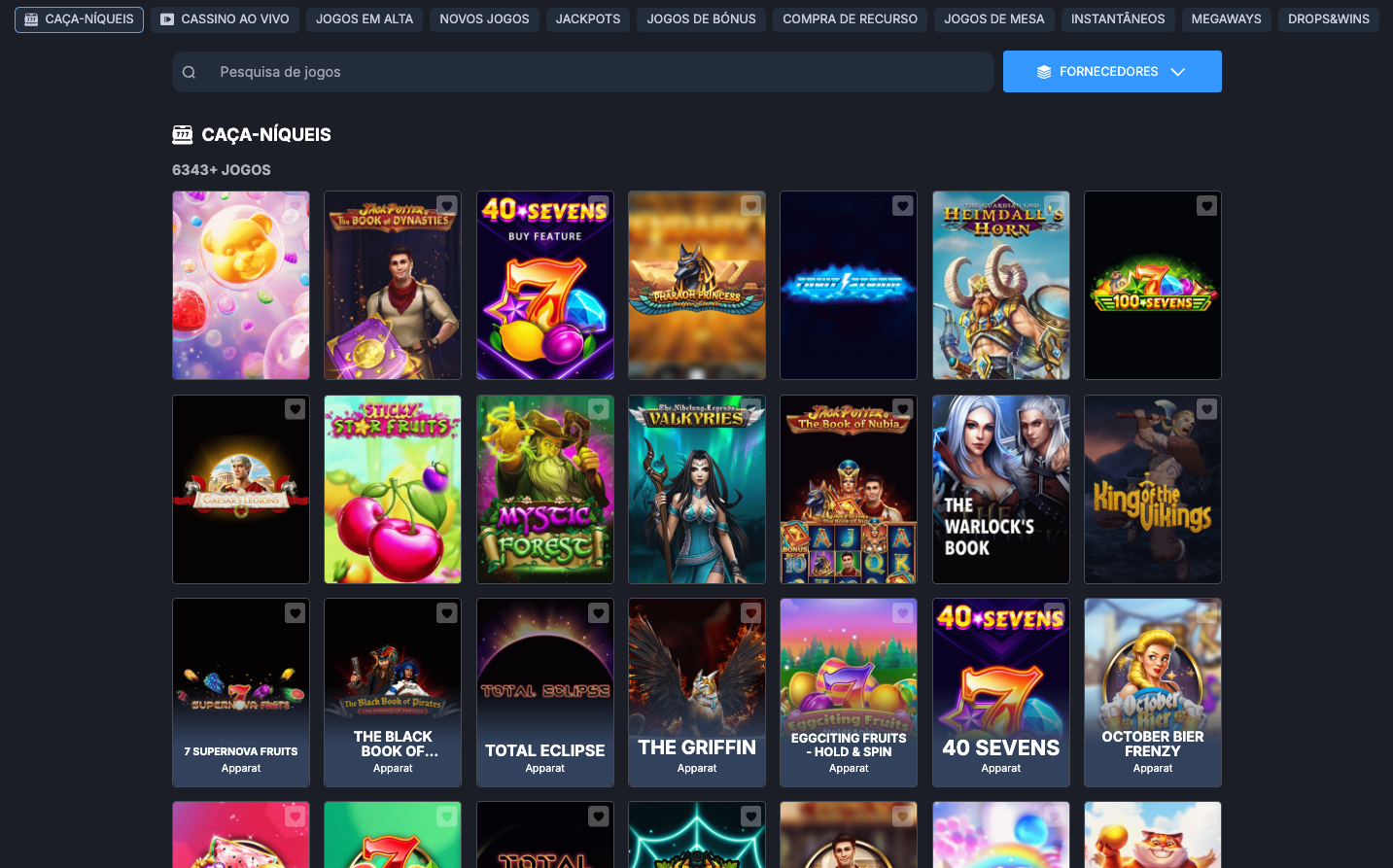The height and width of the screenshot is (868, 1393).
Task: Click heart icon on Caesar's Legions tile
Action: pyautogui.click(x=295, y=410)
